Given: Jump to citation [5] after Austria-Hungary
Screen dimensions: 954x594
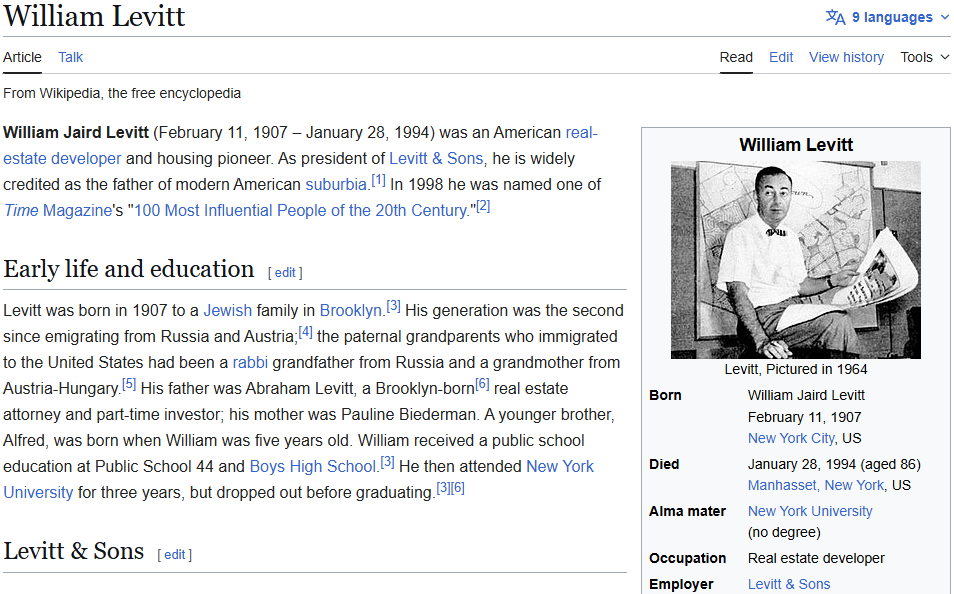Looking at the screenshot, I should tap(129, 384).
